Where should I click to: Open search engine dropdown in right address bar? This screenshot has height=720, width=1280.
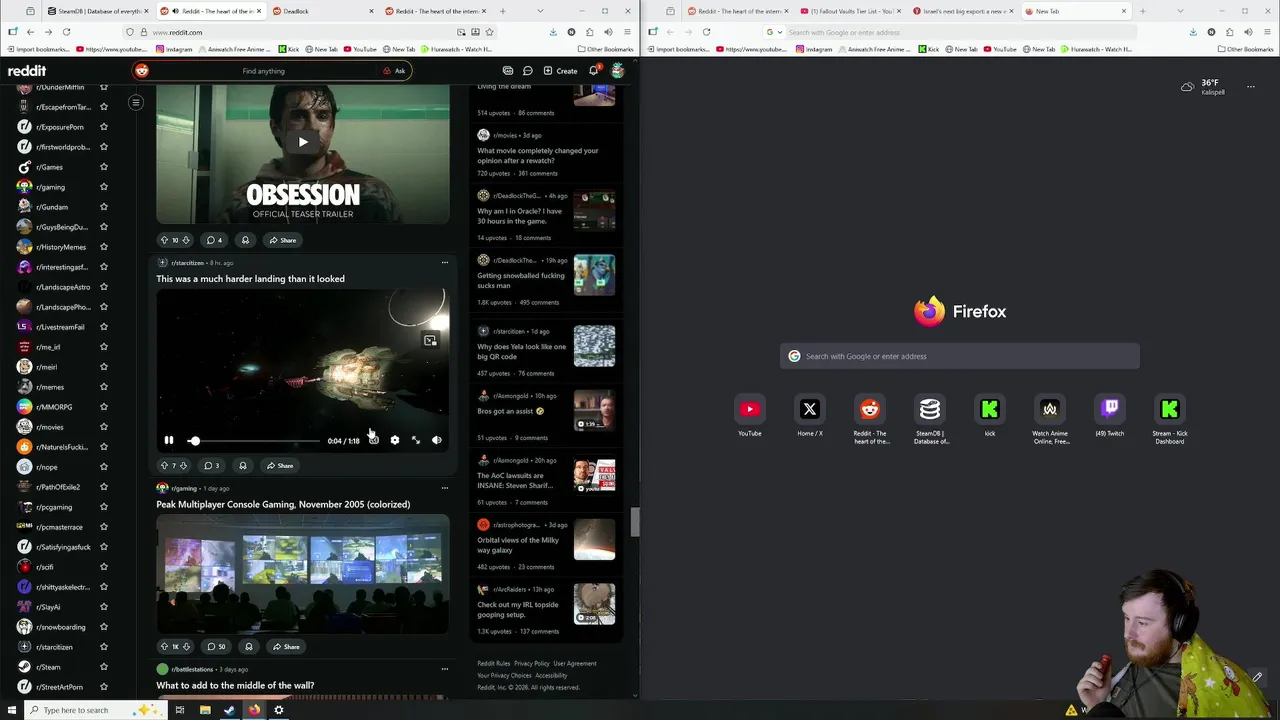click(x=772, y=32)
